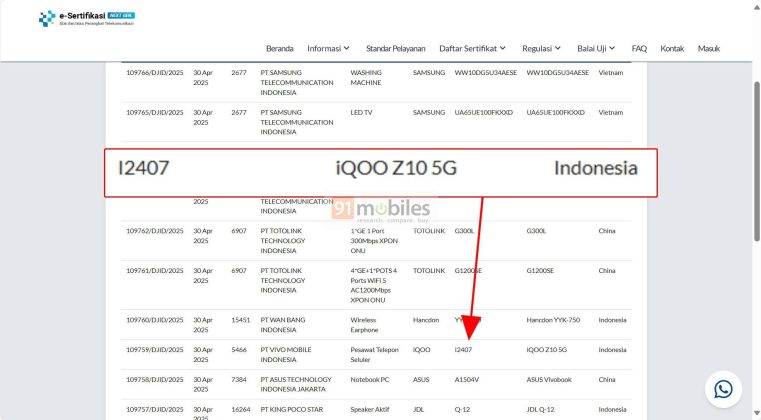Image resolution: width=761 pixels, height=420 pixels.
Task: Click the page vertical scrollbar
Action: coord(756,160)
